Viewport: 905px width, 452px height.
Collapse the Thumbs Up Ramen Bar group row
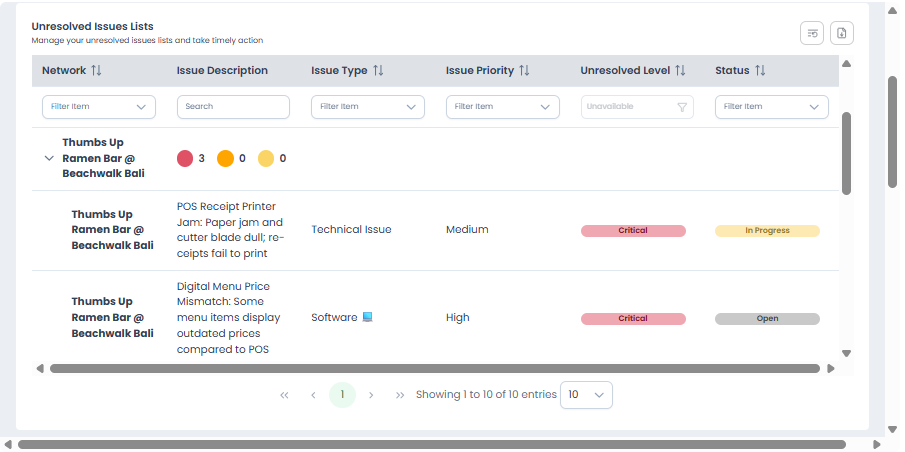[49, 158]
